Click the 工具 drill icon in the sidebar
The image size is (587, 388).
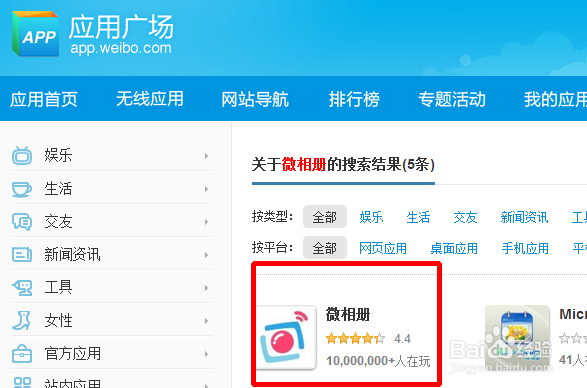click(x=22, y=288)
